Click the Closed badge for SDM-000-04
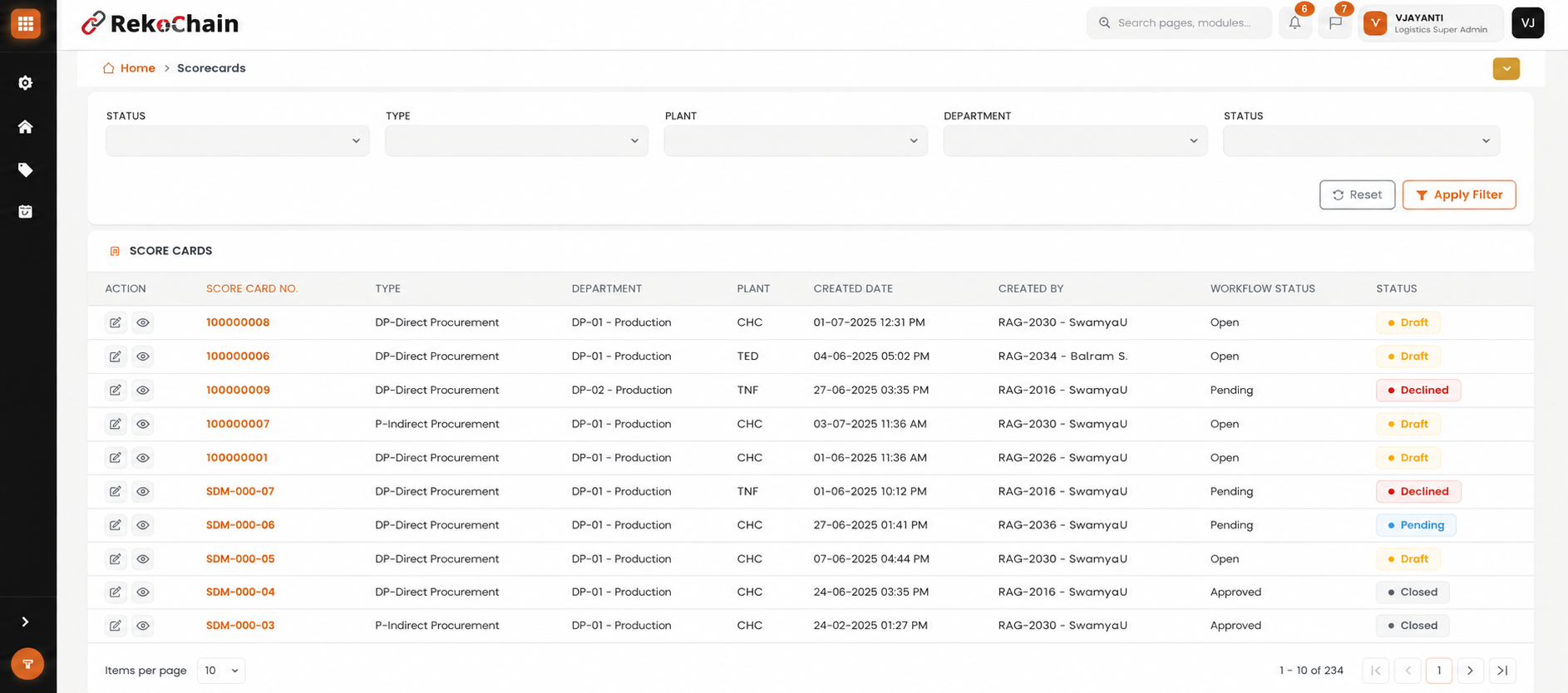1568x693 pixels. pos(1413,592)
